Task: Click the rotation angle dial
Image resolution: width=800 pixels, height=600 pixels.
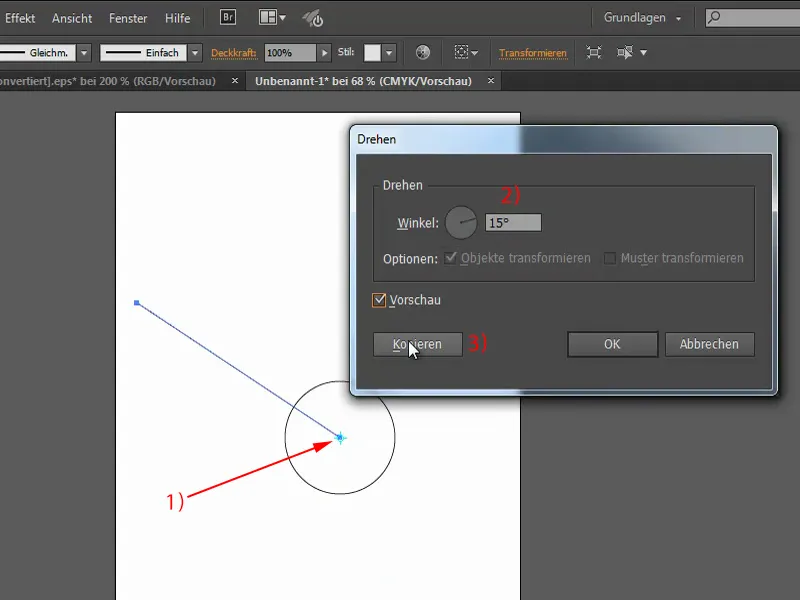Action: coord(461,222)
